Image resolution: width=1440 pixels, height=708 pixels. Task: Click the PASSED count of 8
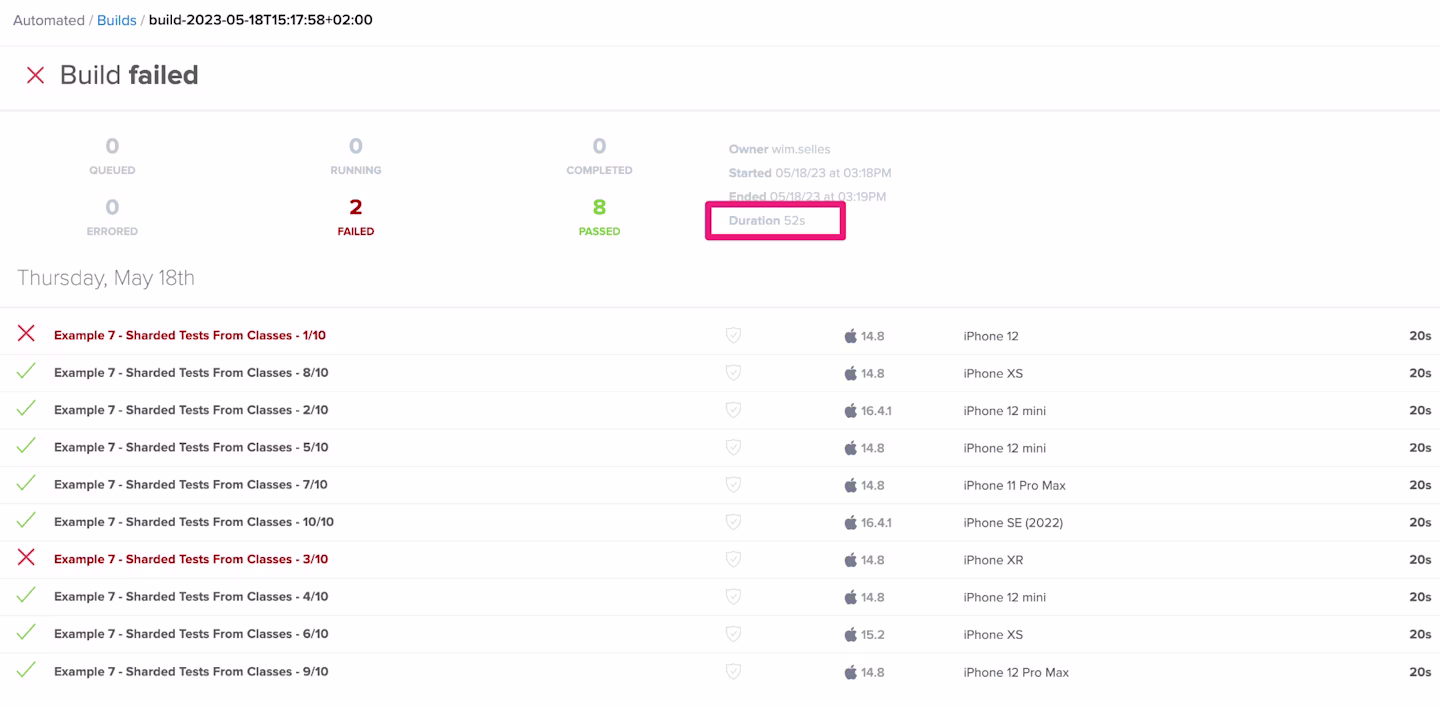point(599,207)
